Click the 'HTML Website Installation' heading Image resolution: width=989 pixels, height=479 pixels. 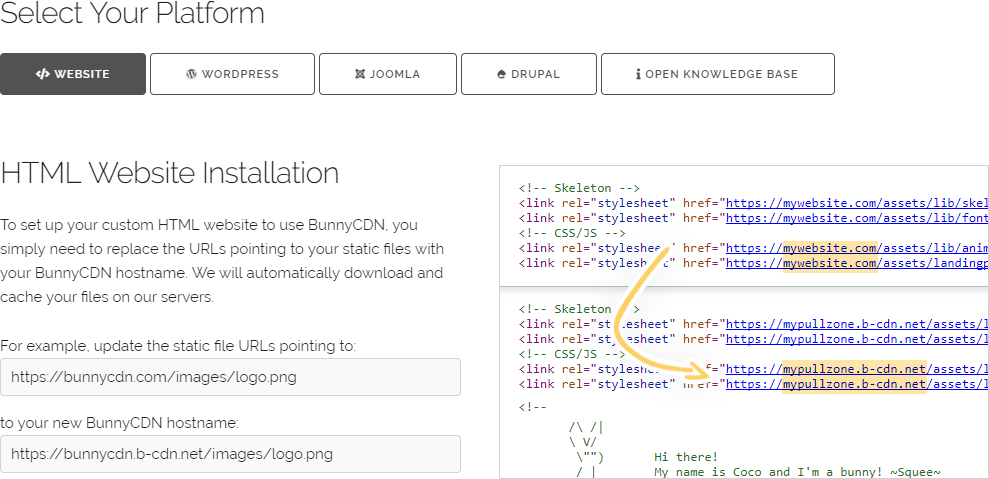pyautogui.click(x=170, y=173)
